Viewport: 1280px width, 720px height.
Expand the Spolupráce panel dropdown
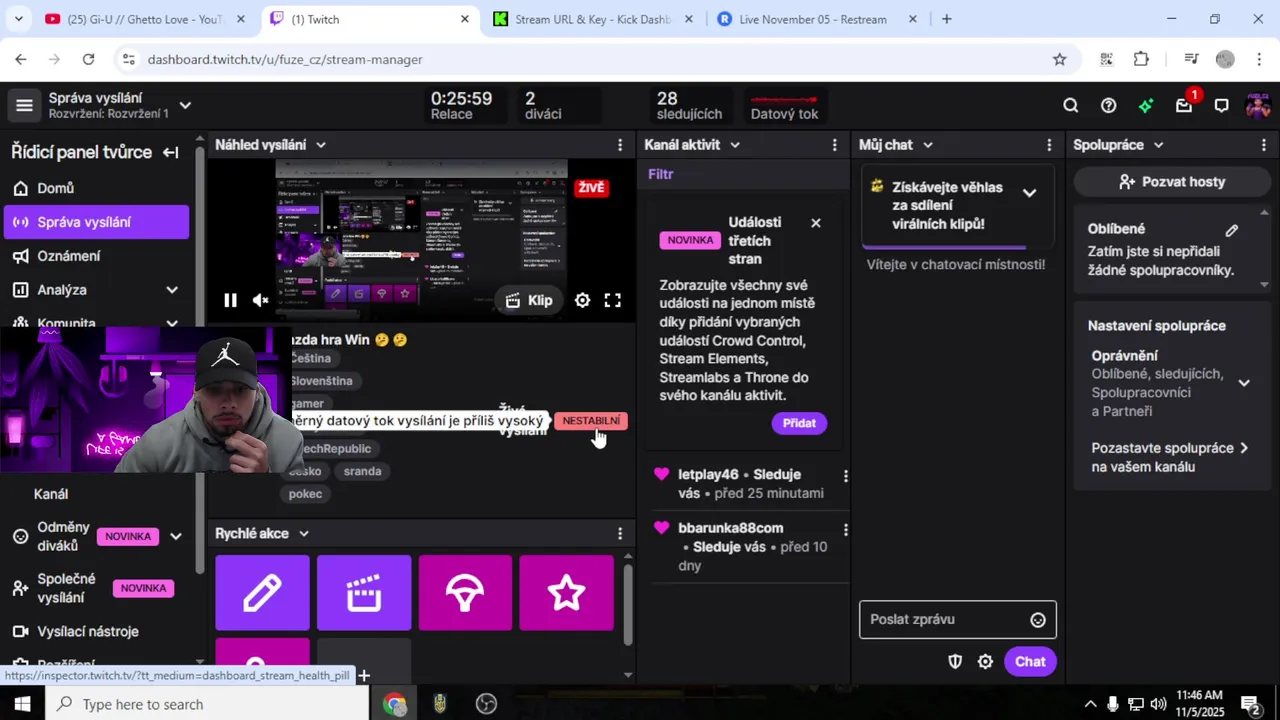point(1159,145)
